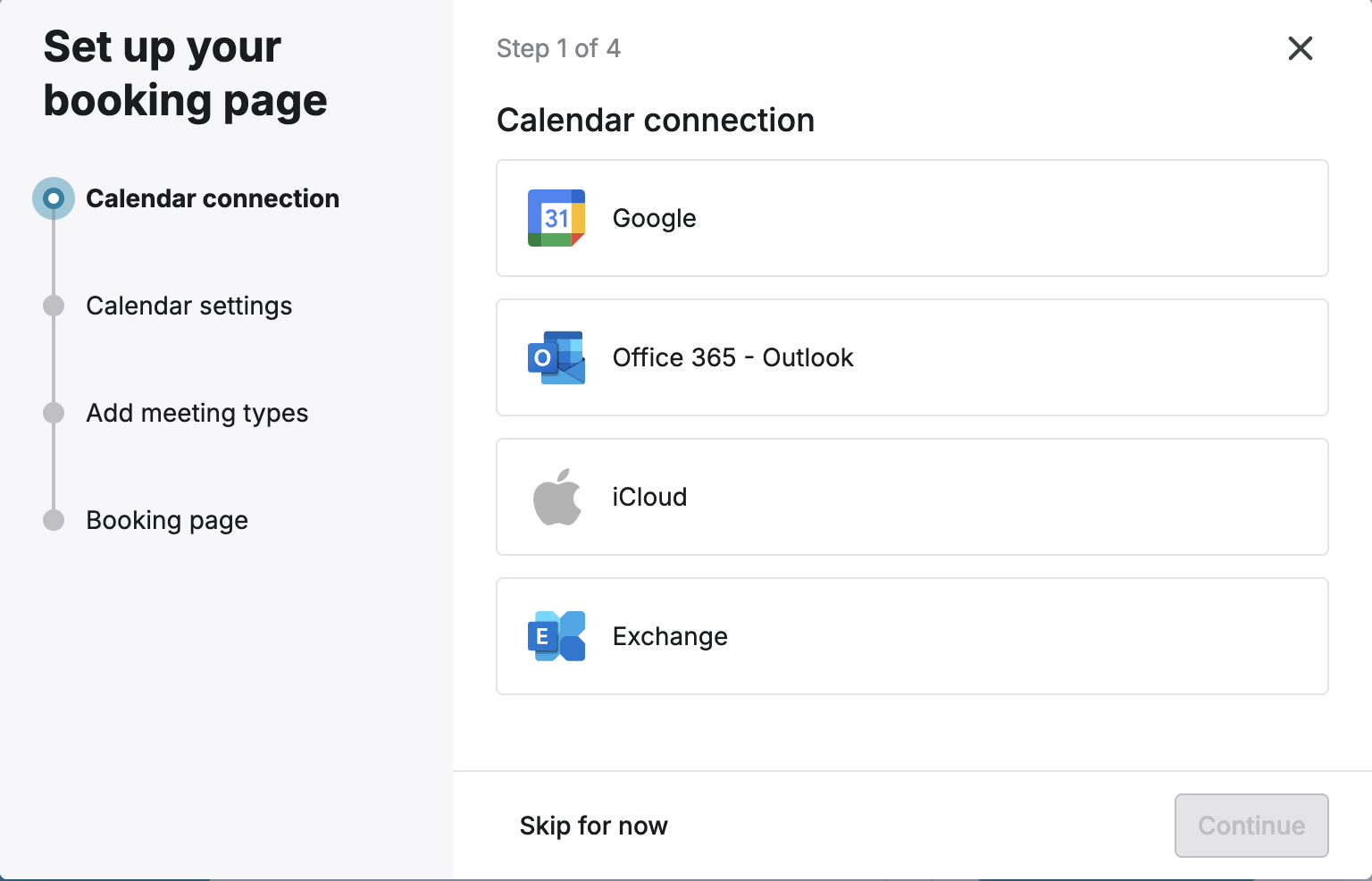This screenshot has height=881, width=1372.
Task: Connect using the Exchange option
Action: pyautogui.click(x=911, y=636)
